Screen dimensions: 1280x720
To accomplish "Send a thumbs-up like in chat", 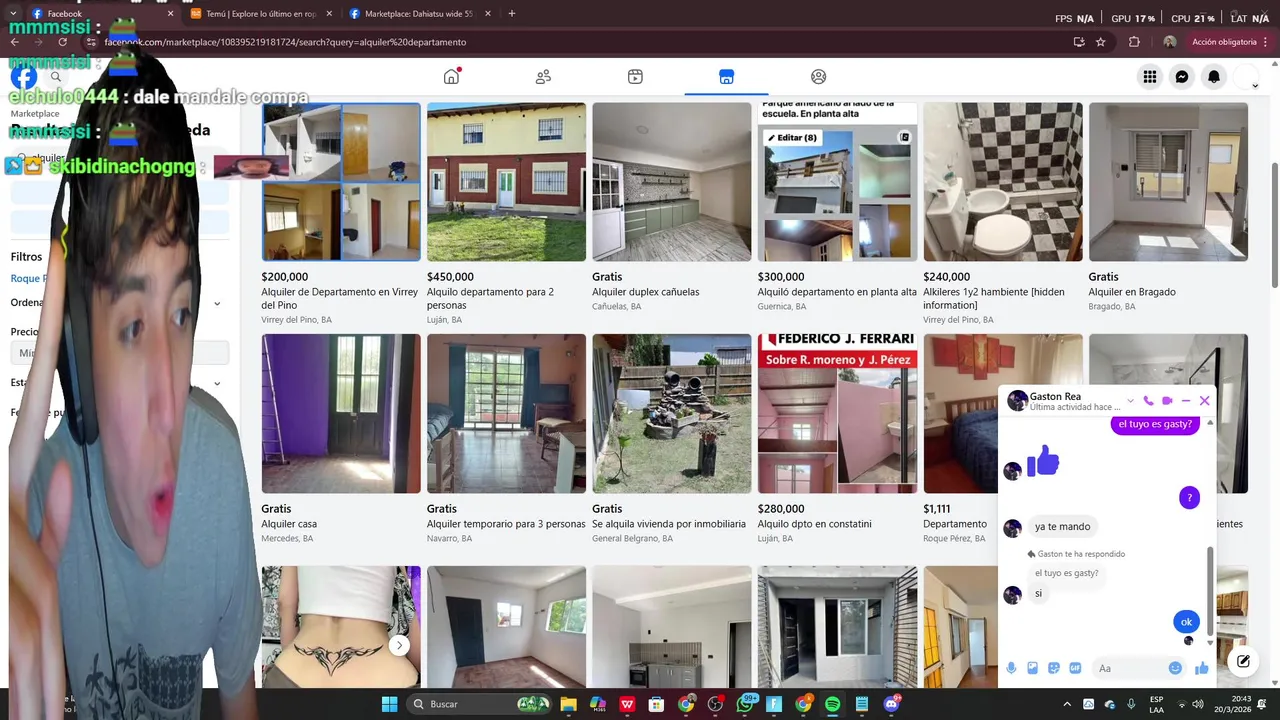I will pyautogui.click(x=1201, y=668).
